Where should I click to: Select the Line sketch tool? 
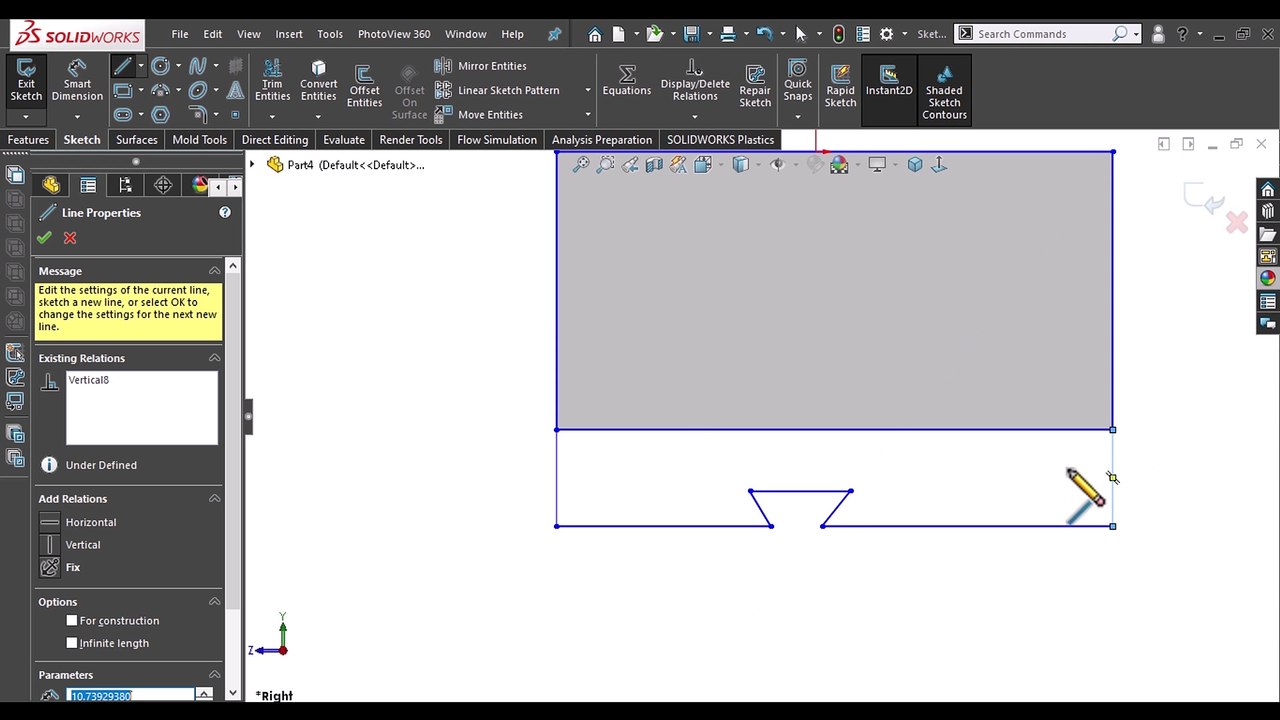[x=122, y=67]
